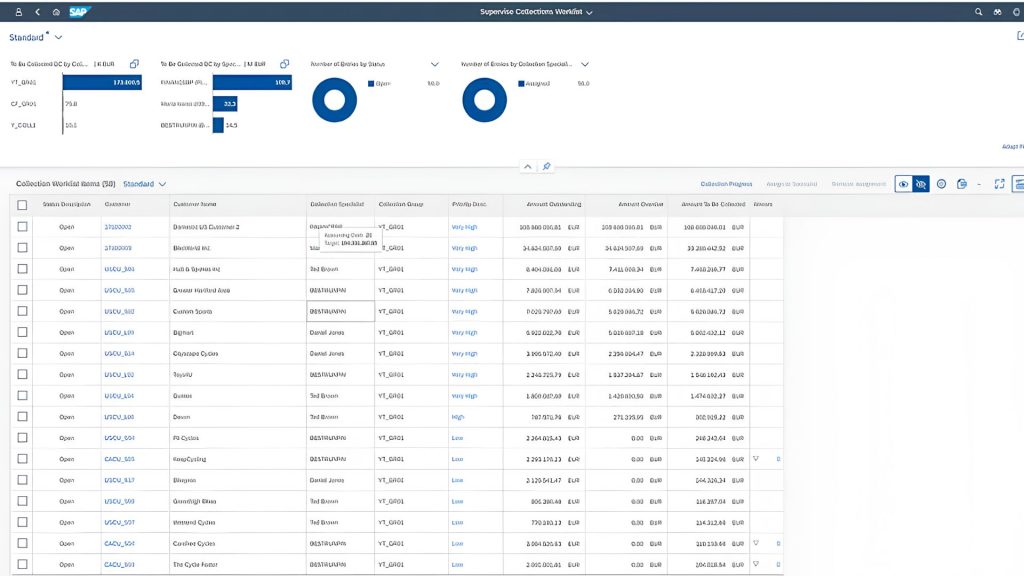Open the user profile icon

coord(18,12)
